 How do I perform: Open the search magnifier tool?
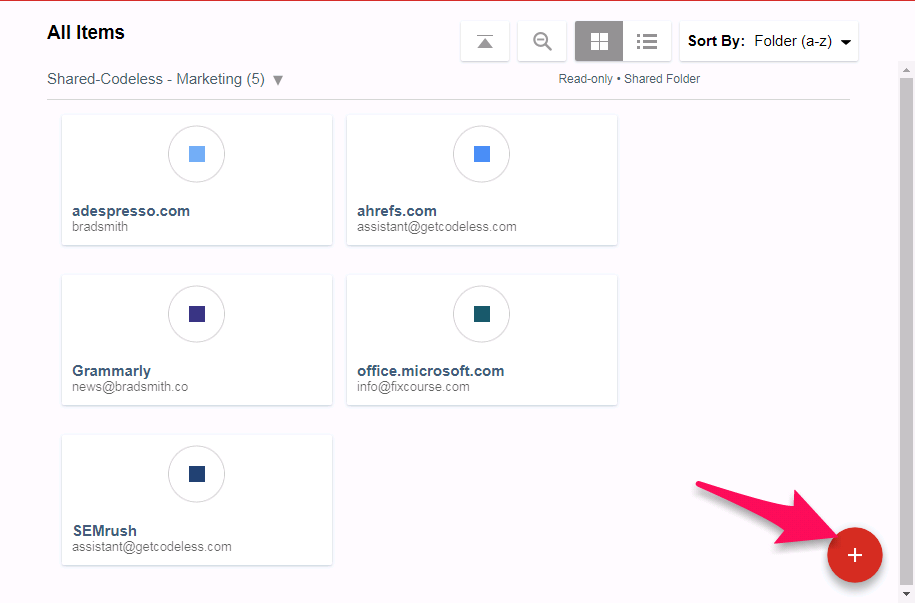pos(542,41)
